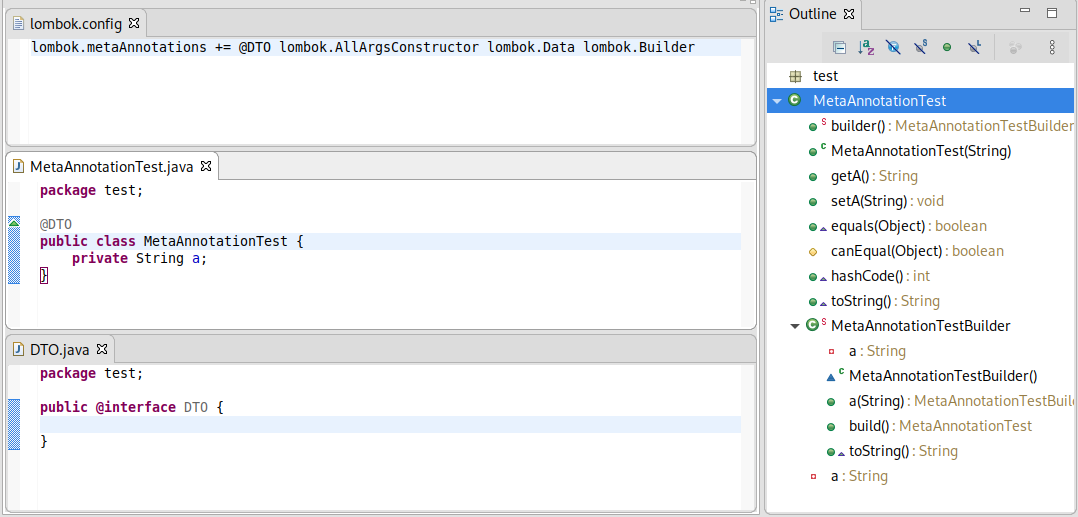Image resolution: width=1078 pixels, height=517 pixels.
Task: Click the greyed Focus on Active Task icon
Action: click(1015, 47)
